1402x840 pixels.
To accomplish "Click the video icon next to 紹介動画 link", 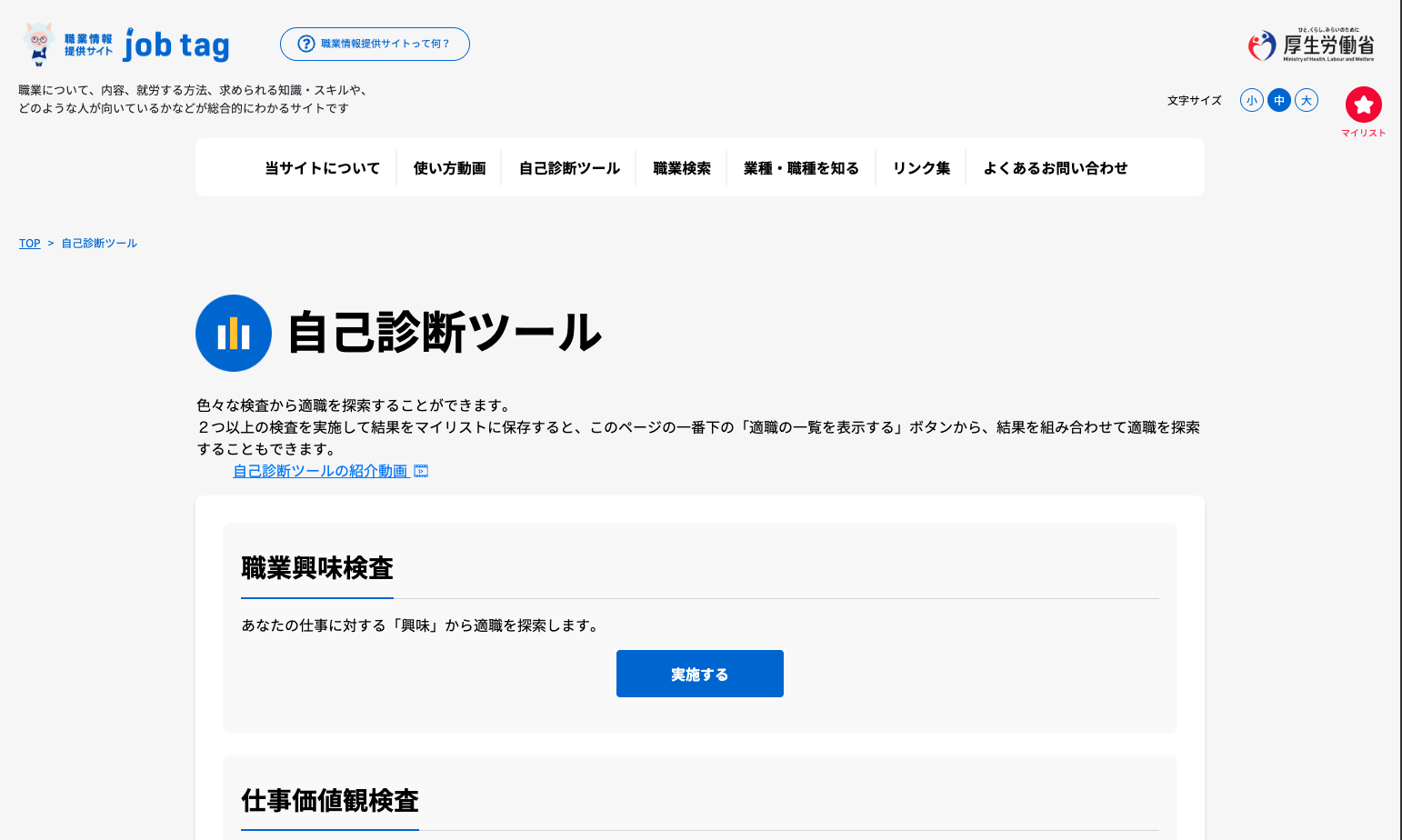I will 421,471.
